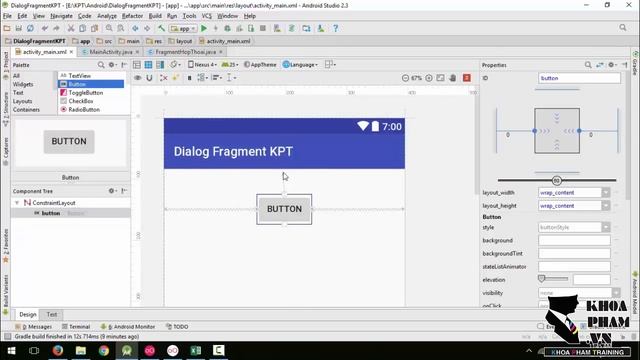The height and width of the screenshot is (360, 640).
Task: Open the style buttonStyle dropdown arrow
Action: point(606,227)
